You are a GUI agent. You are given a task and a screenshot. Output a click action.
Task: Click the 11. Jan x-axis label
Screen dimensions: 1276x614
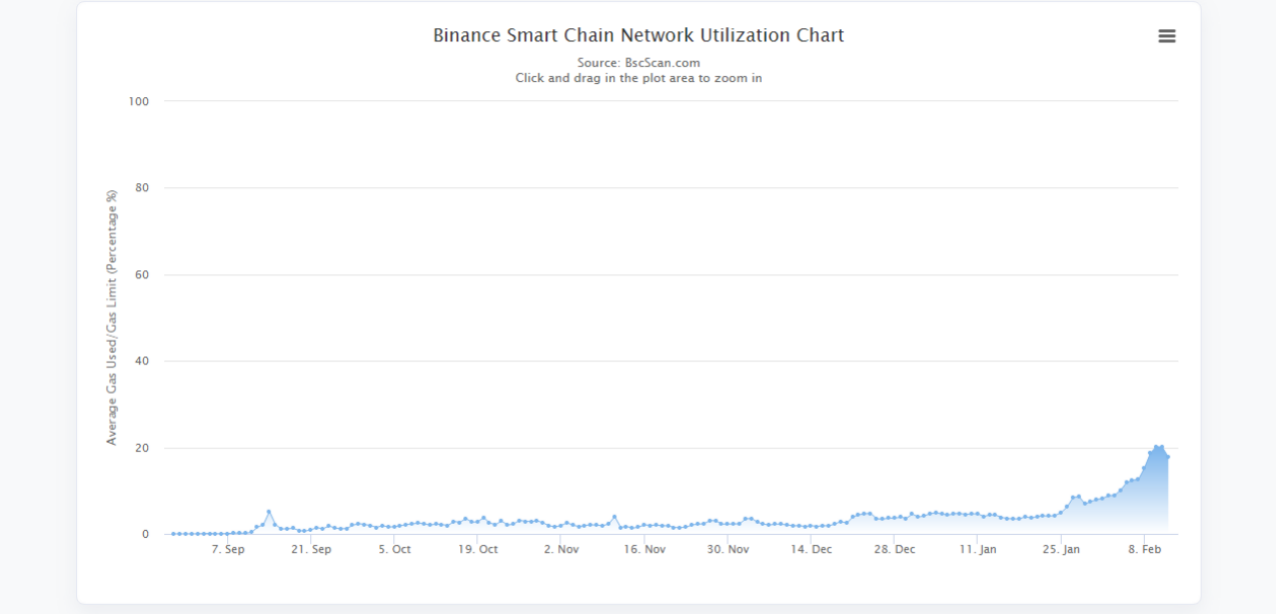pyautogui.click(x=977, y=549)
